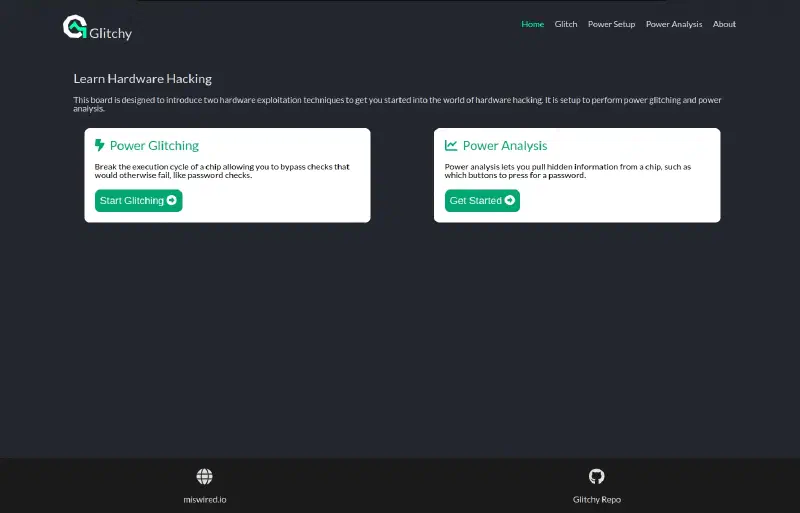
Task: Select the Power Glitching card heading
Action: [154, 145]
